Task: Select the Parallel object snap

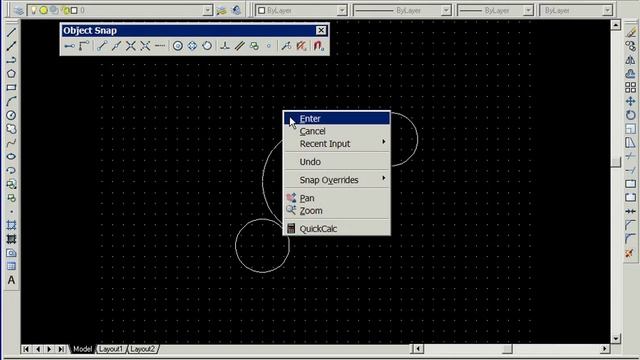Action: [239, 46]
